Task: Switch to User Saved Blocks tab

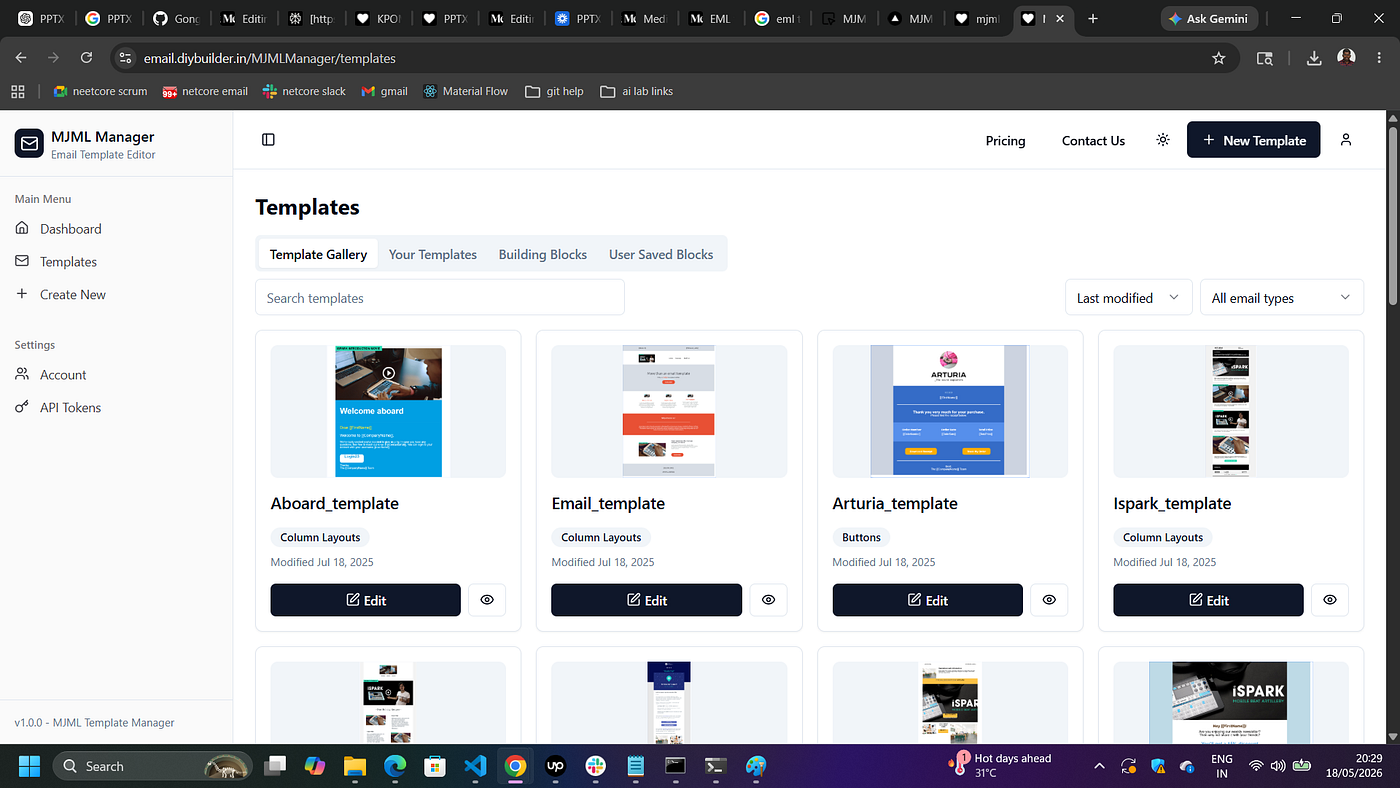Action: pos(661,254)
